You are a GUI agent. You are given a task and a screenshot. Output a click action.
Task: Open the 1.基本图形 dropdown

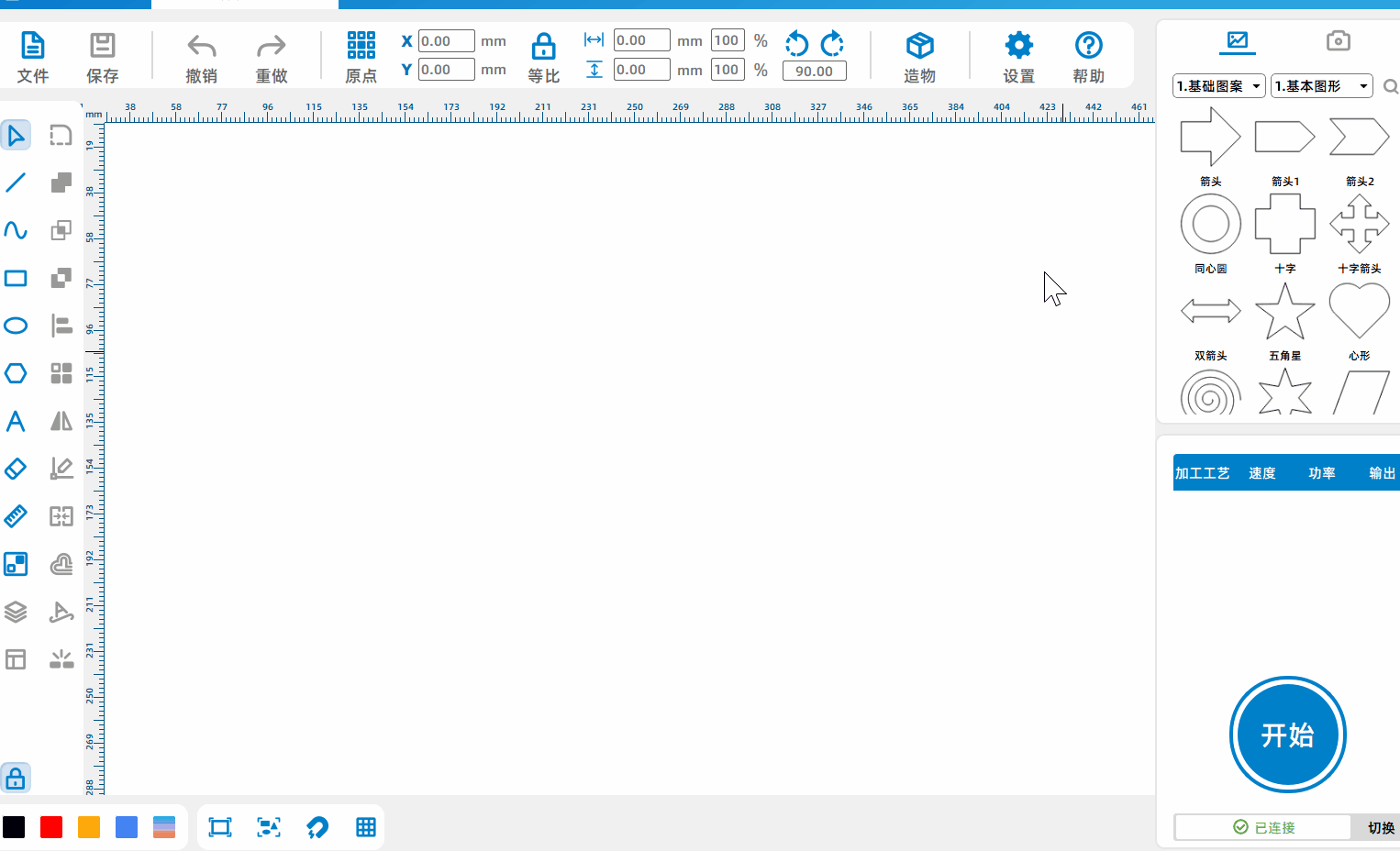(x=1322, y=86)
